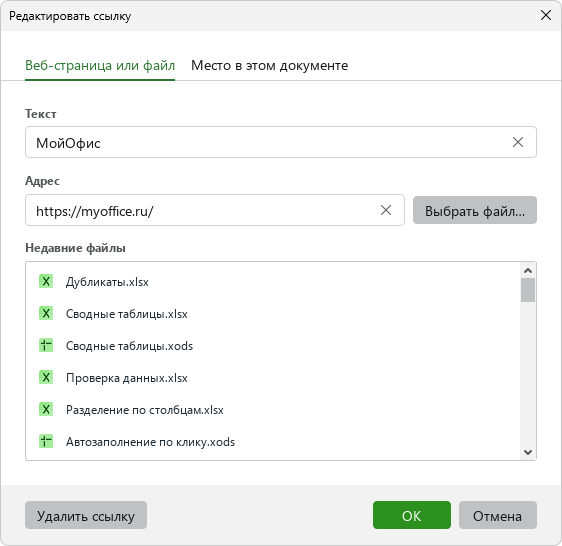
Task: Select the file name Дубликаты.xlsx
Action: pyautogui.click(x=107, y=282)
